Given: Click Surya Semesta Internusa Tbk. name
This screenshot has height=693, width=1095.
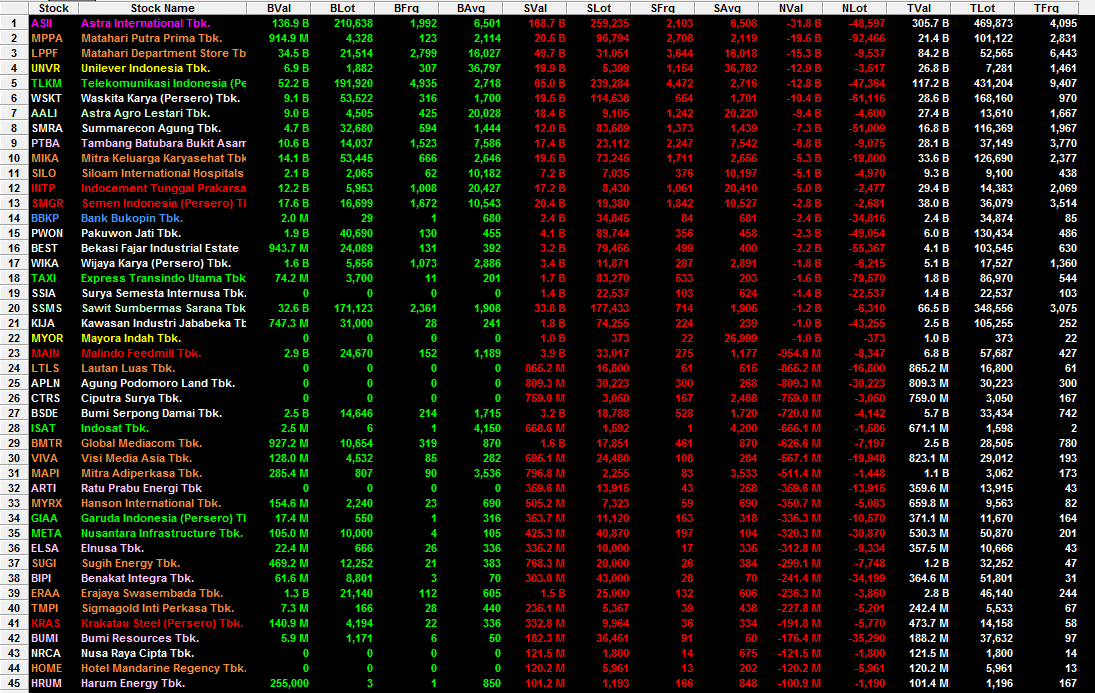Looking at the screenshot, I should pos(163,293).
